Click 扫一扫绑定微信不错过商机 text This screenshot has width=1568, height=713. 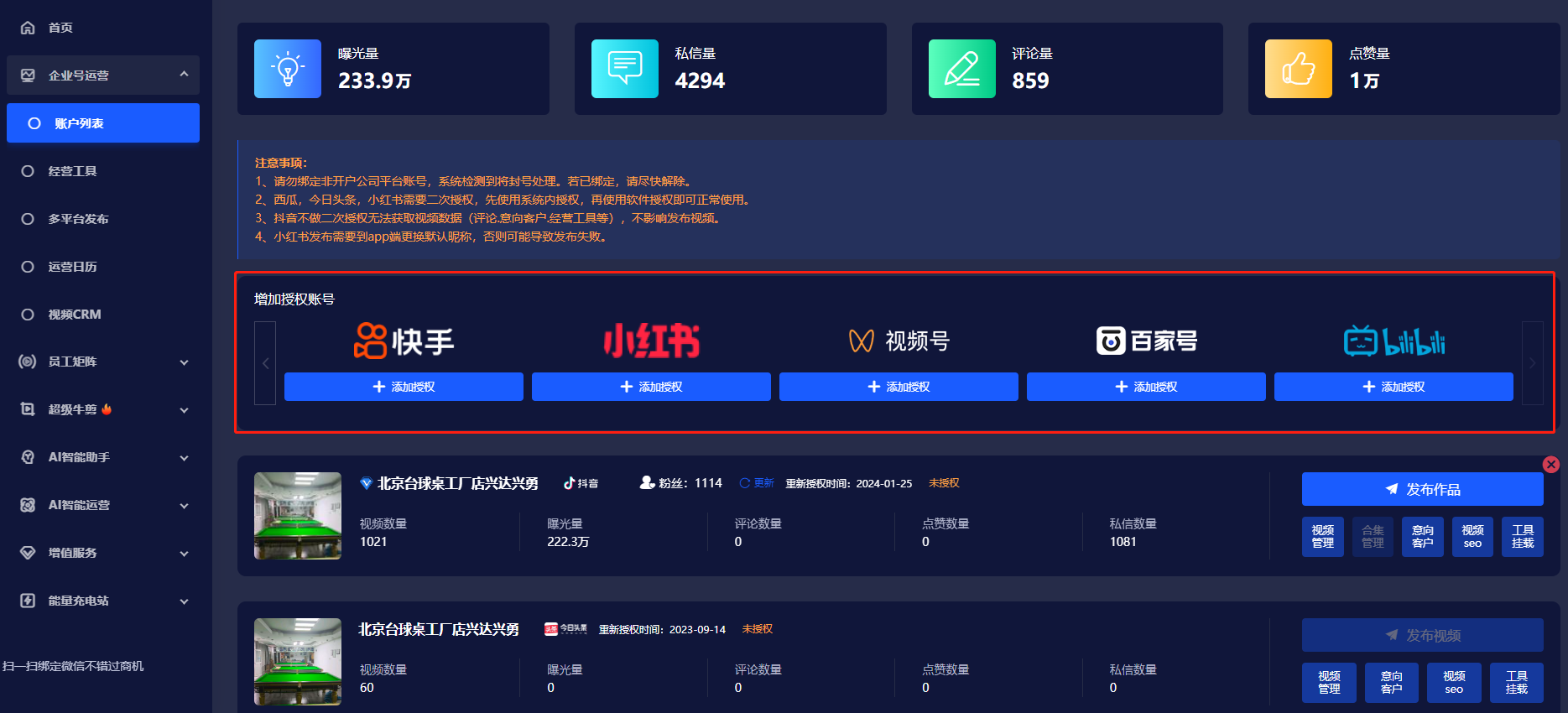[x=73, y=666]
